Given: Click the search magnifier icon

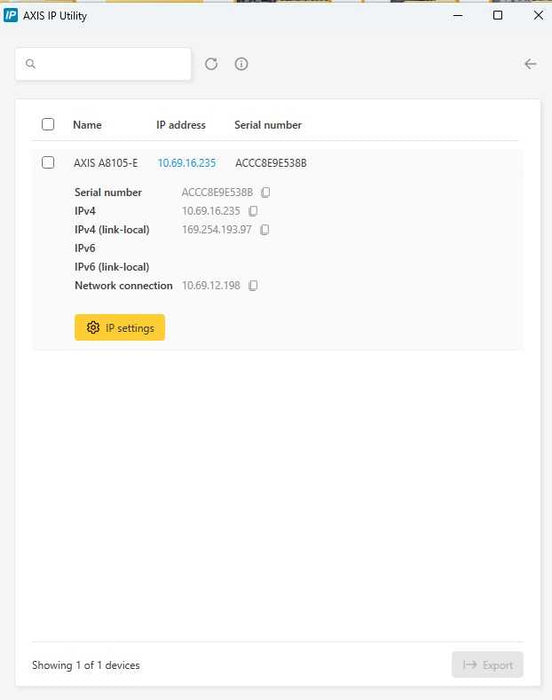Looking at the screenshot, I should click(x=30, y=64).
